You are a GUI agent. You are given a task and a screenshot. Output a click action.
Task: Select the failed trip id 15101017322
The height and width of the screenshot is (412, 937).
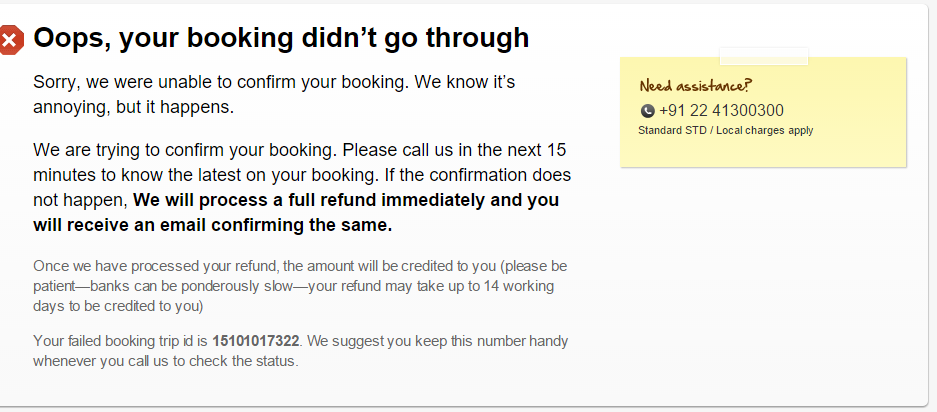point(255,341)
